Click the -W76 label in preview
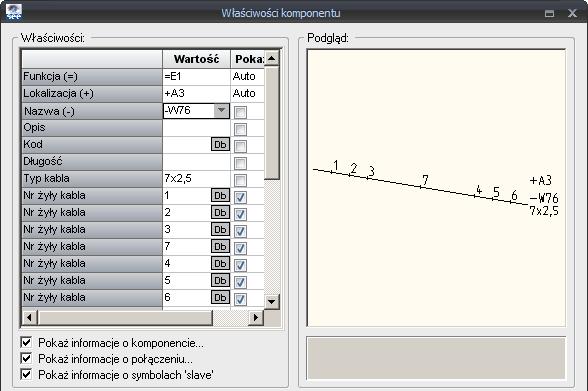588x391 pixels. pos(544,198)
